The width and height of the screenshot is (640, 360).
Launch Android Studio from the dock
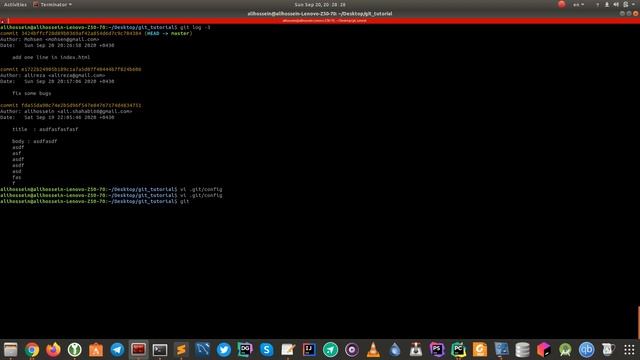click(x=565, y=350)
